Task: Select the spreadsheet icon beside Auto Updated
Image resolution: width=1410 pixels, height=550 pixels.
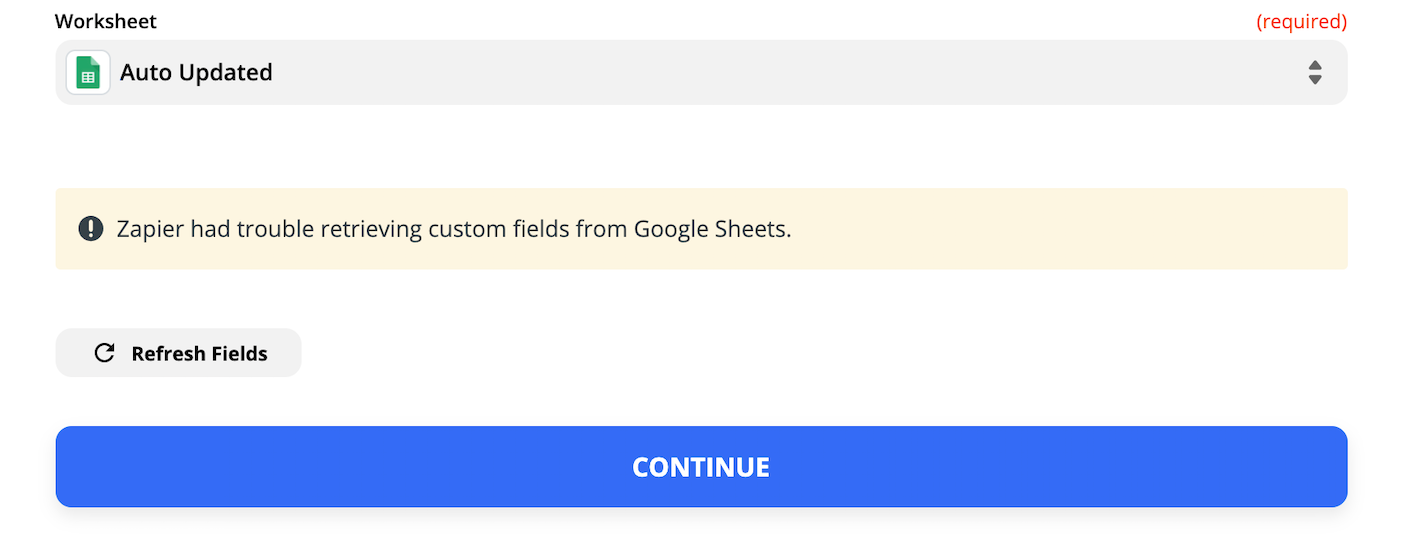Action: (x=88, y=73)
